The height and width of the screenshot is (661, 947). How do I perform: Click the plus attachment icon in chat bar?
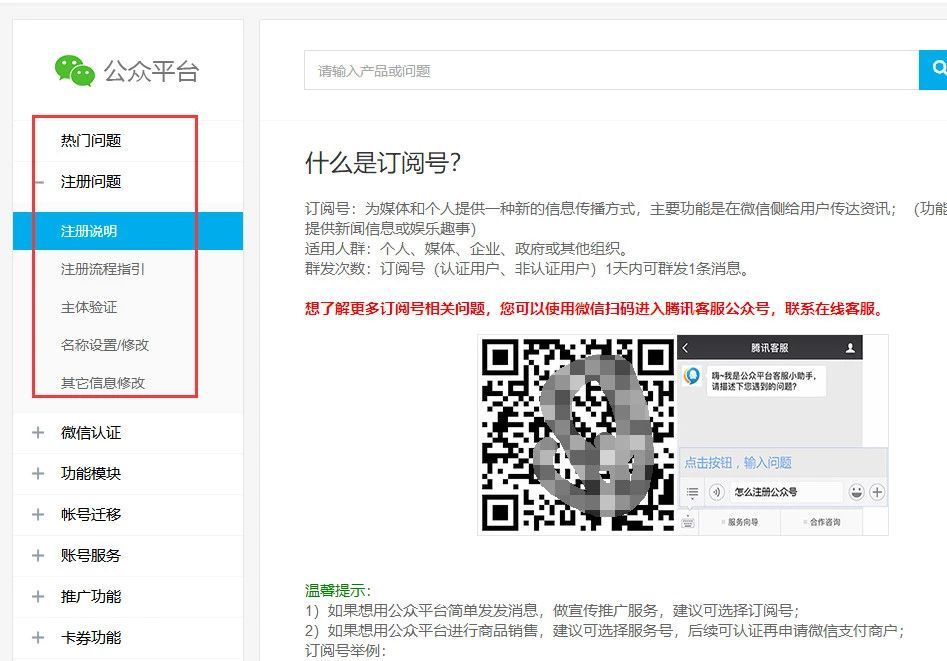[877, 492]
